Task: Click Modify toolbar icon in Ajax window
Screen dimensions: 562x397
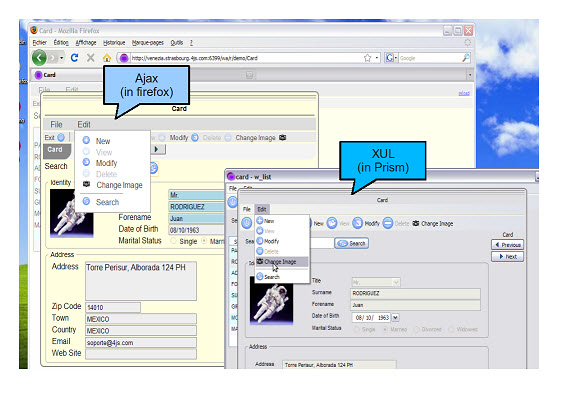Action: click(195, 138)
